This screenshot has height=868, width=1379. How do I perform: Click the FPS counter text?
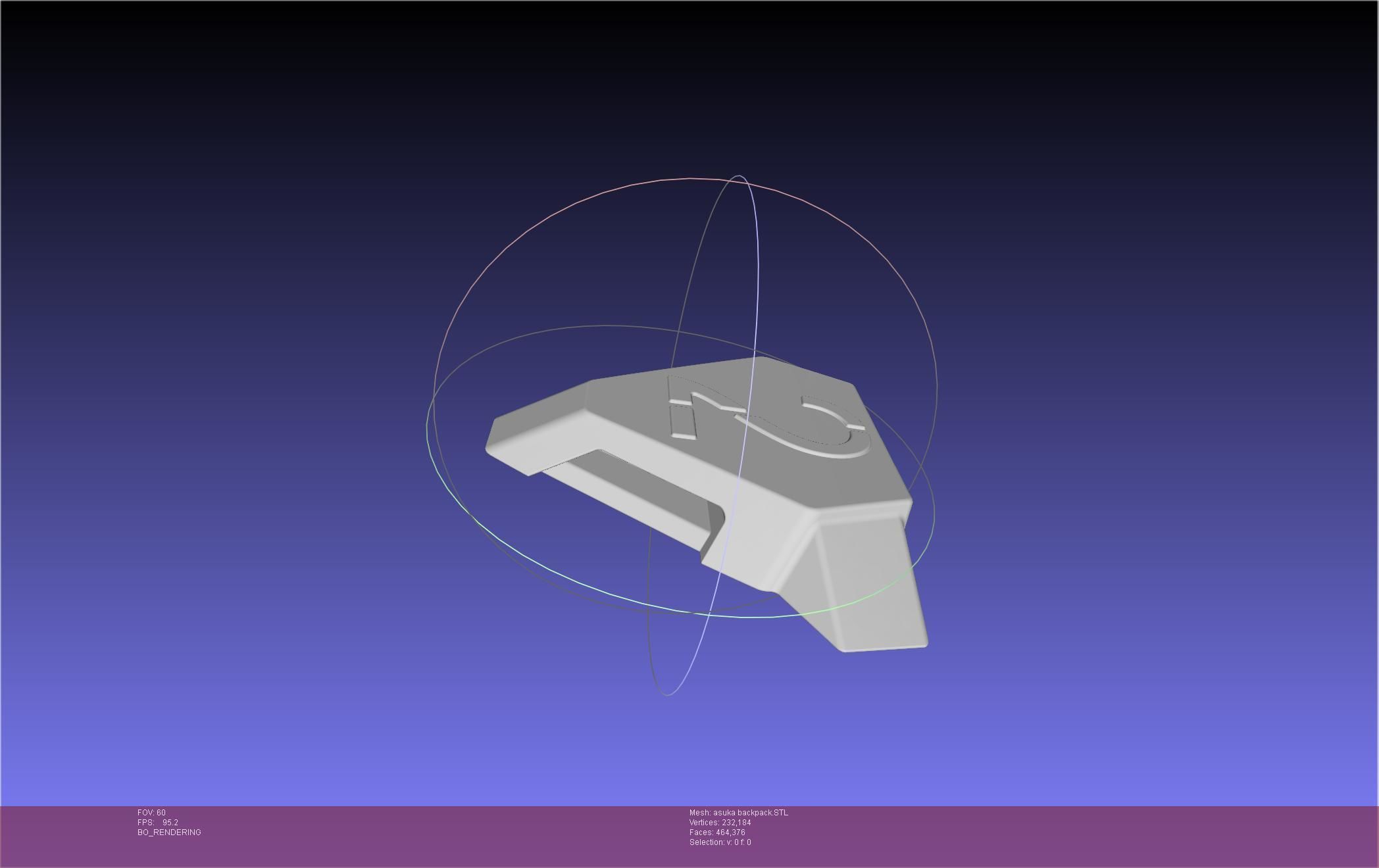158,823
